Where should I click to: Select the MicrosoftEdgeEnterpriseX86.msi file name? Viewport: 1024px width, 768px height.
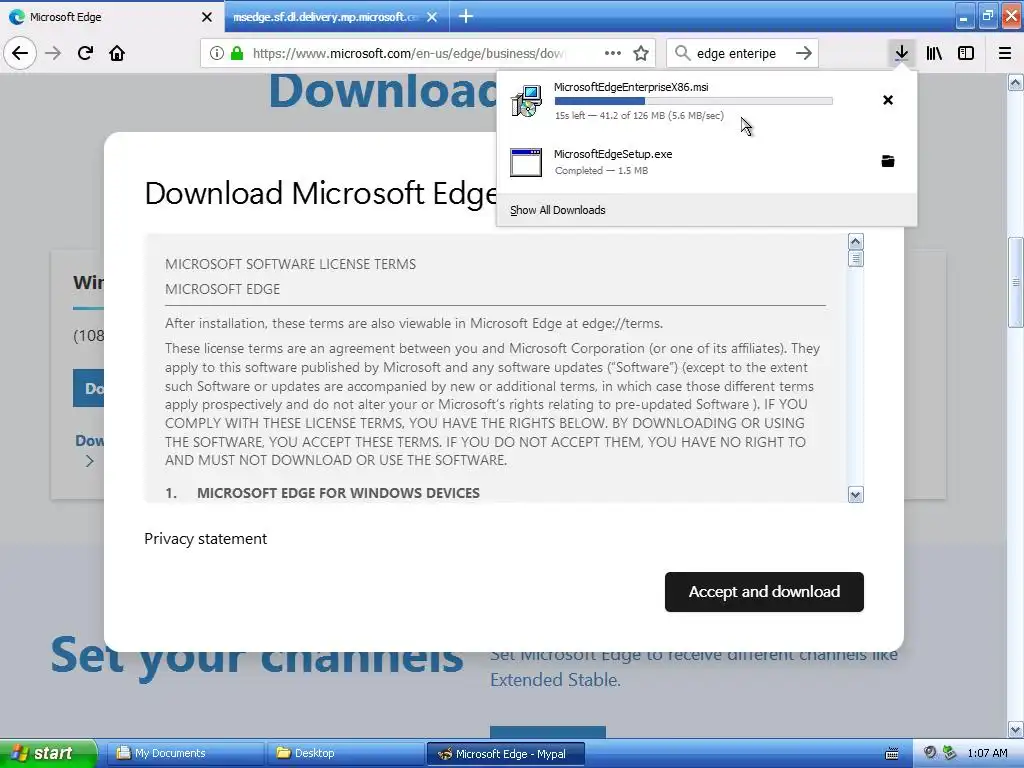[x=631, y=87]
